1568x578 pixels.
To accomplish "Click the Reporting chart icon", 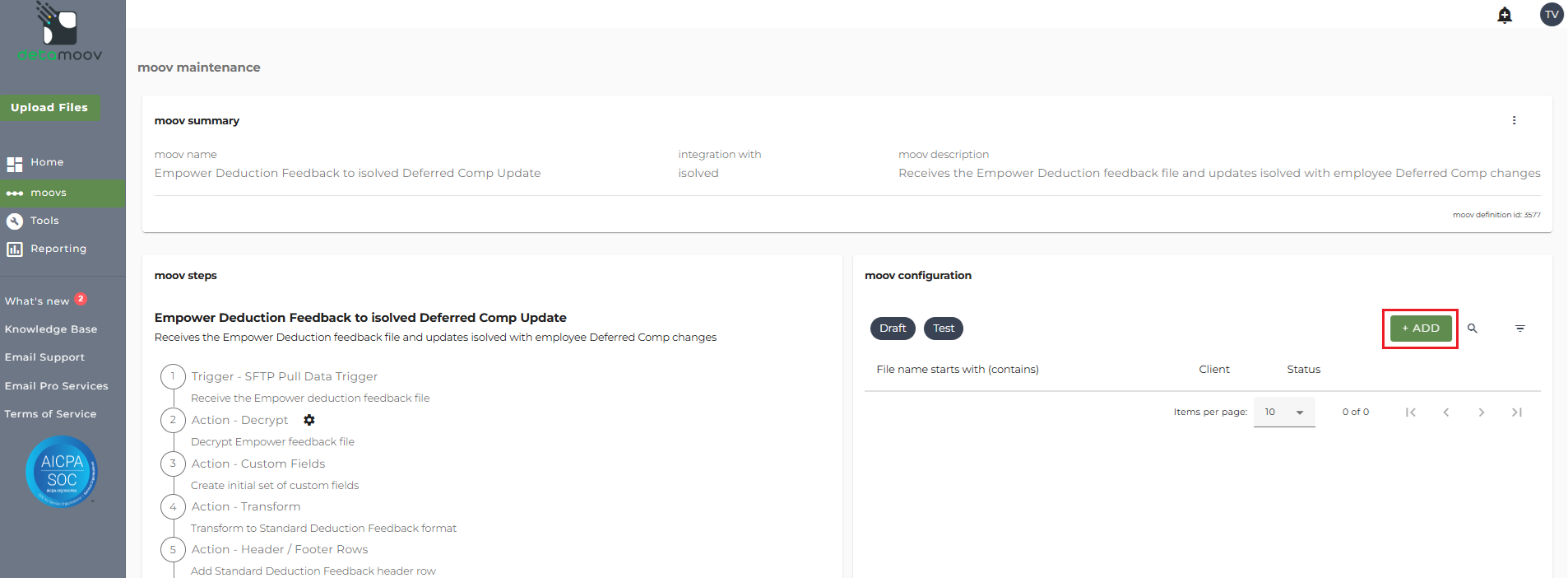I will click(x=15, y=249).
